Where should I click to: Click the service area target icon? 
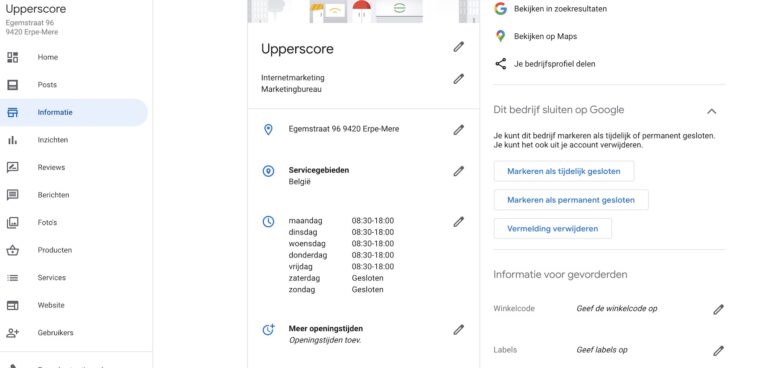click(268, 171)
